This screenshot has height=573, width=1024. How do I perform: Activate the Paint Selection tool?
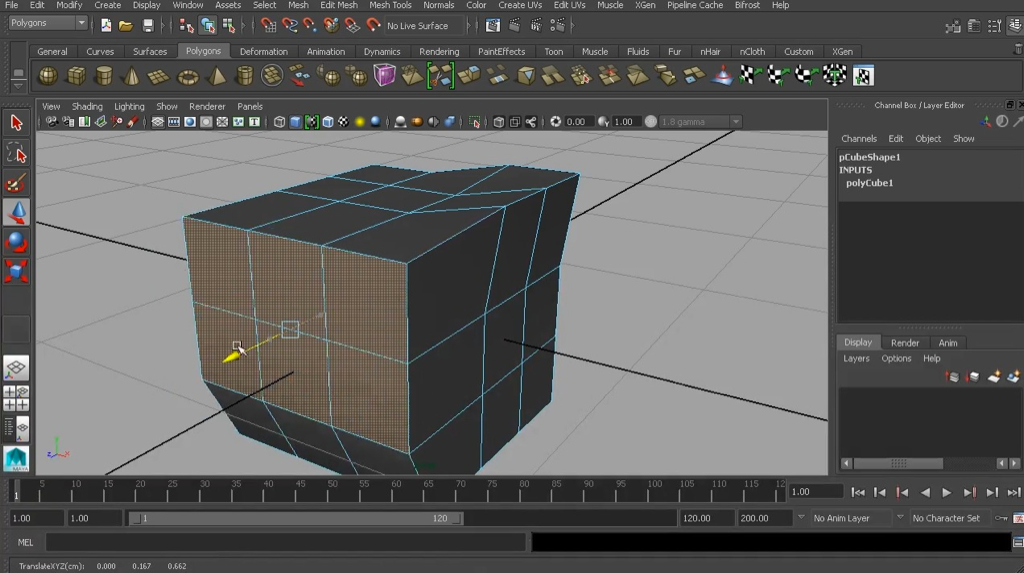[x=16, y=182]
